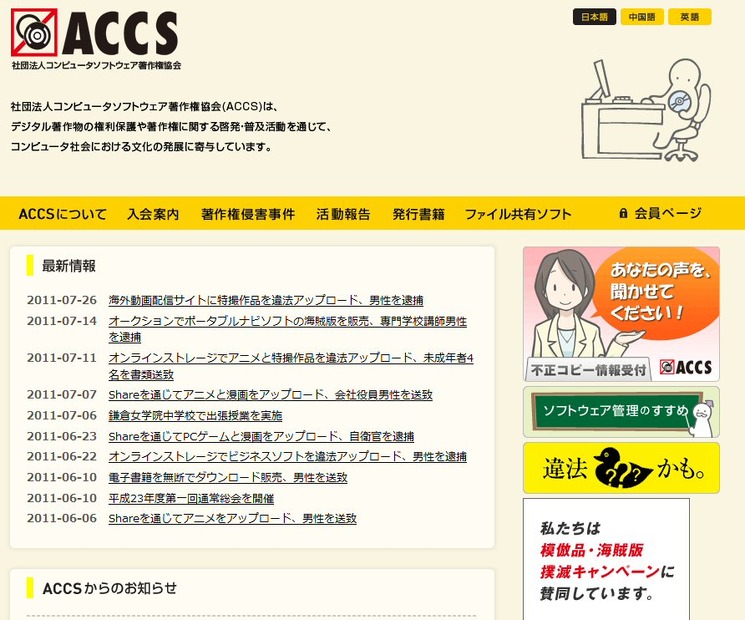The height and width of the screenshot is (620, 745).
Task: Open the 不正コピー情報受付 banner with the woman
Action: coord(621,314)
